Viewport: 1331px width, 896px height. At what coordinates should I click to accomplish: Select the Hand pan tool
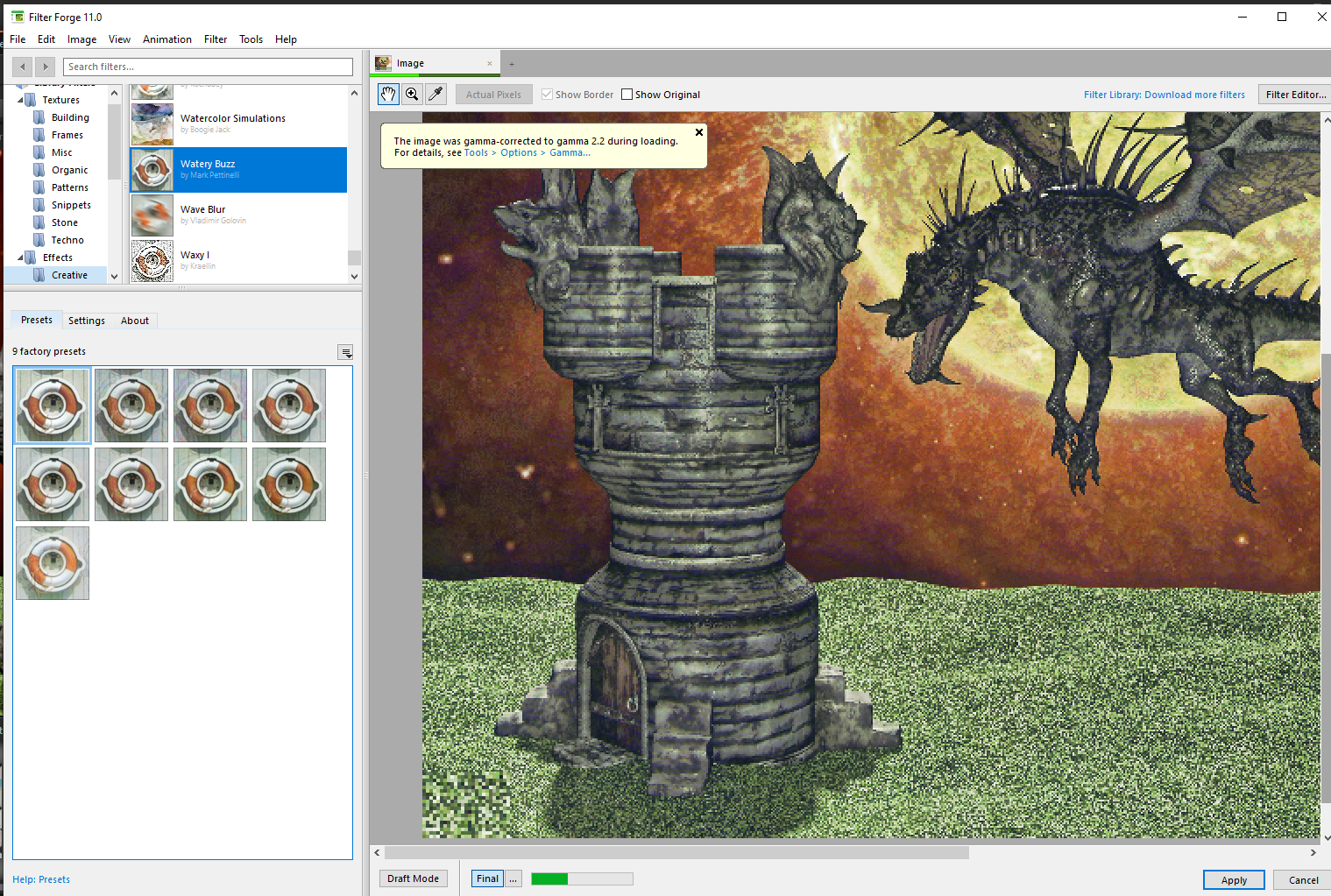click(388, 95)
